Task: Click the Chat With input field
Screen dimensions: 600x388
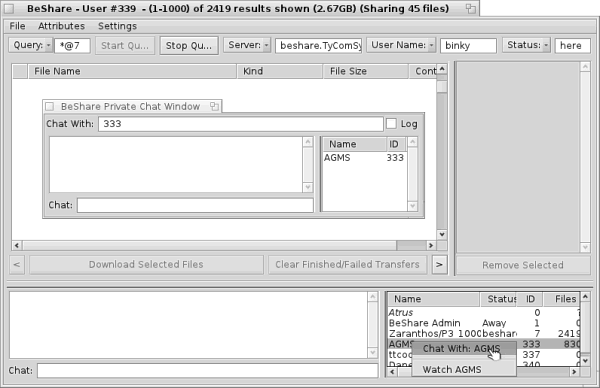Action: tap(241, 124)
